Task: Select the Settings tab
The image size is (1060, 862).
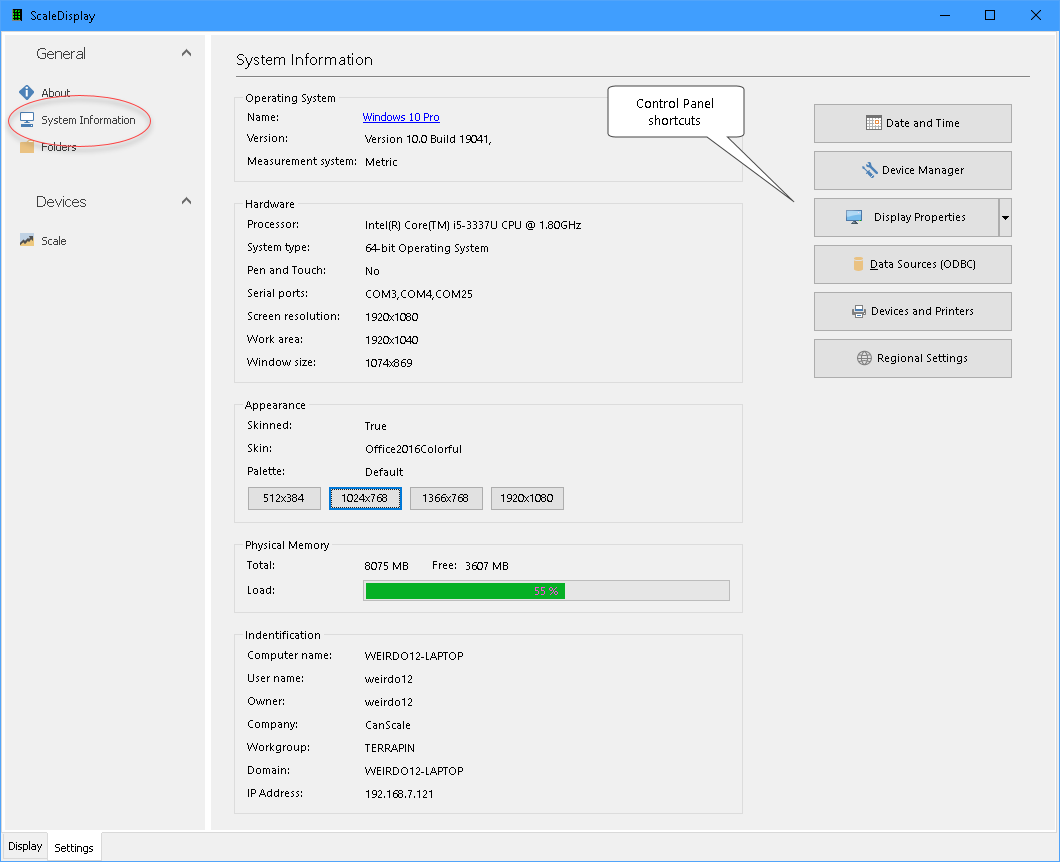Action: [x=74, y=847]
